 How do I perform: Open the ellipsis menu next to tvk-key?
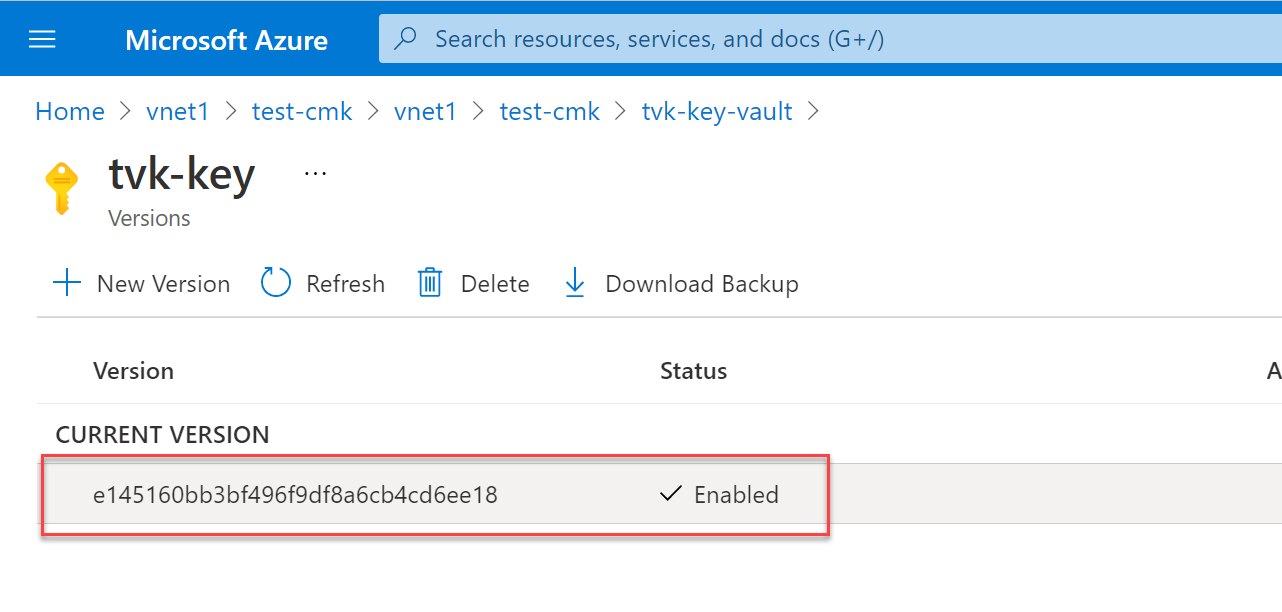[315, 172]
